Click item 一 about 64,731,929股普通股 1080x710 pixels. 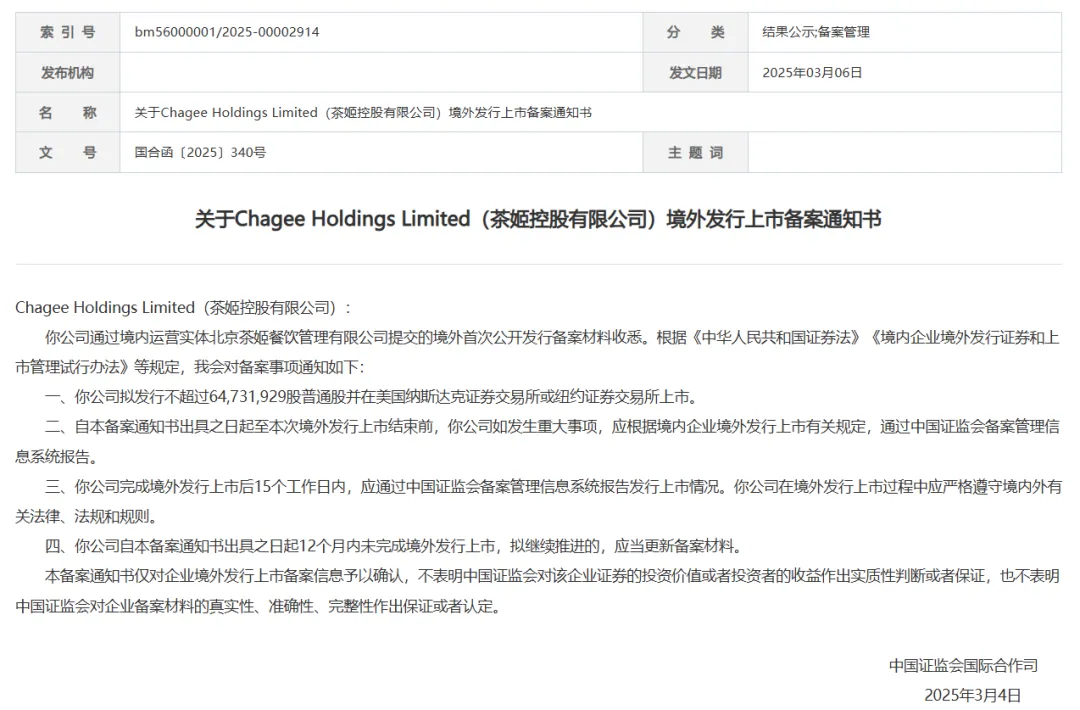click(x=372, y=397)
